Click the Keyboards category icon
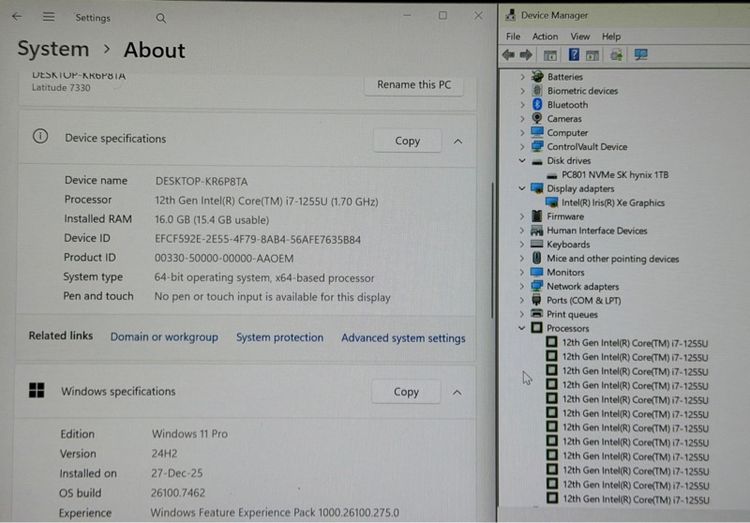Image resolution: width=750 pixels, height=523 pixels. 537,244
